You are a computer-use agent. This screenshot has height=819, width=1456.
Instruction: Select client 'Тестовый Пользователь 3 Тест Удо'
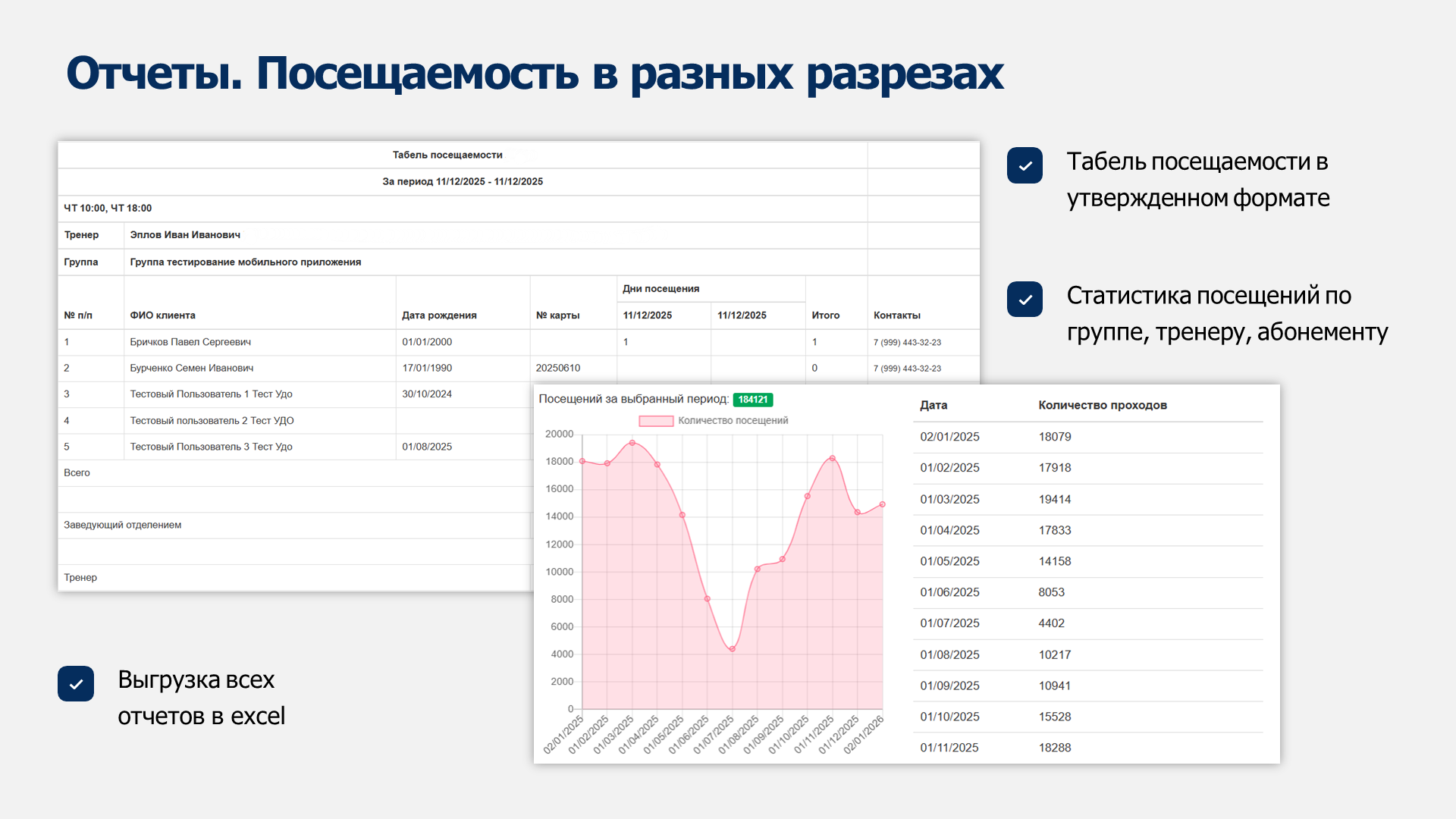(x=211, y=447)
